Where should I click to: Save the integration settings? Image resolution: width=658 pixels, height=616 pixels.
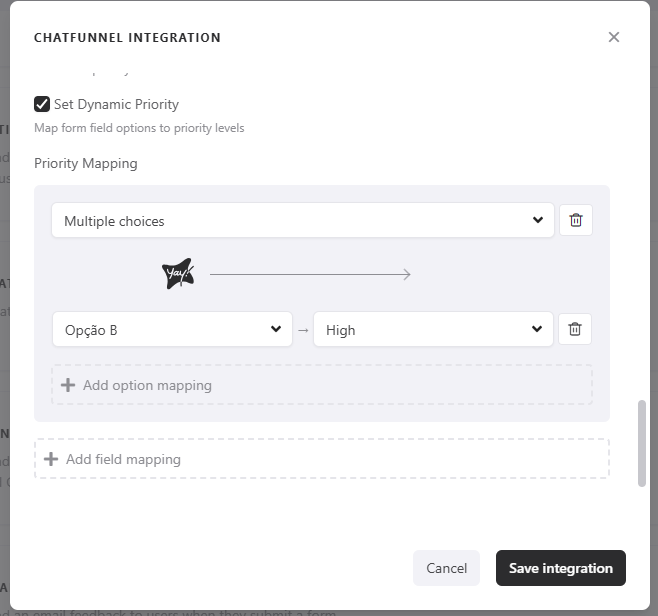pyautogui.click(x=560, y=568)
